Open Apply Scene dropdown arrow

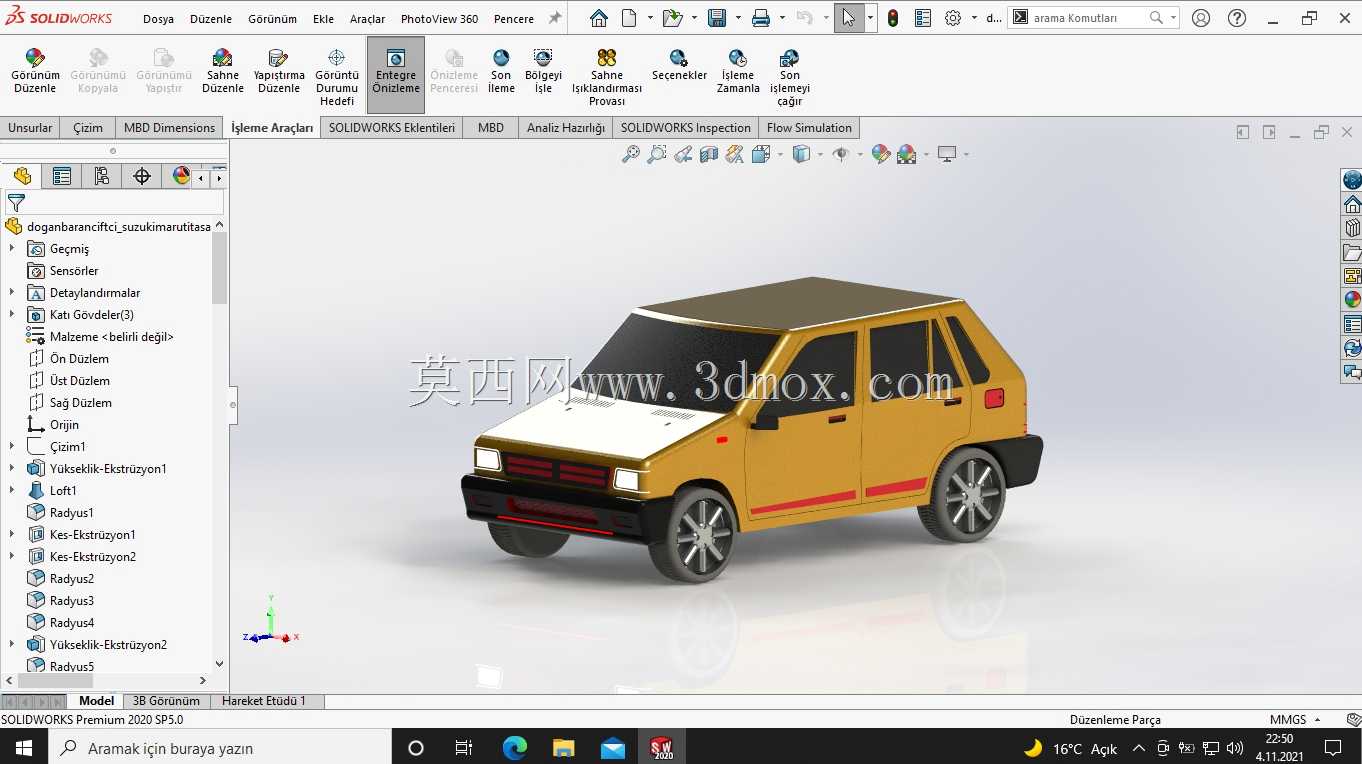coord(924,155)
